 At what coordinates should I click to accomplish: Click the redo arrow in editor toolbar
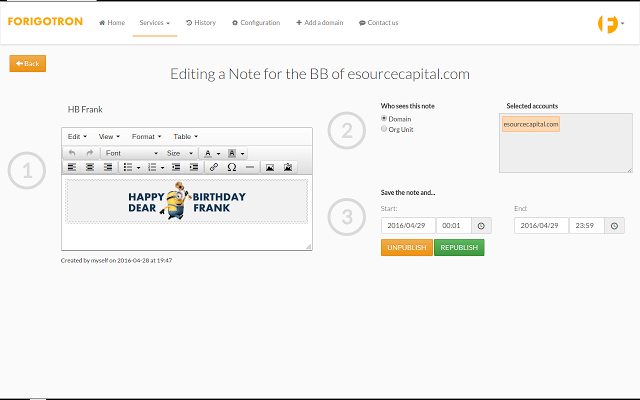point(89,153)
